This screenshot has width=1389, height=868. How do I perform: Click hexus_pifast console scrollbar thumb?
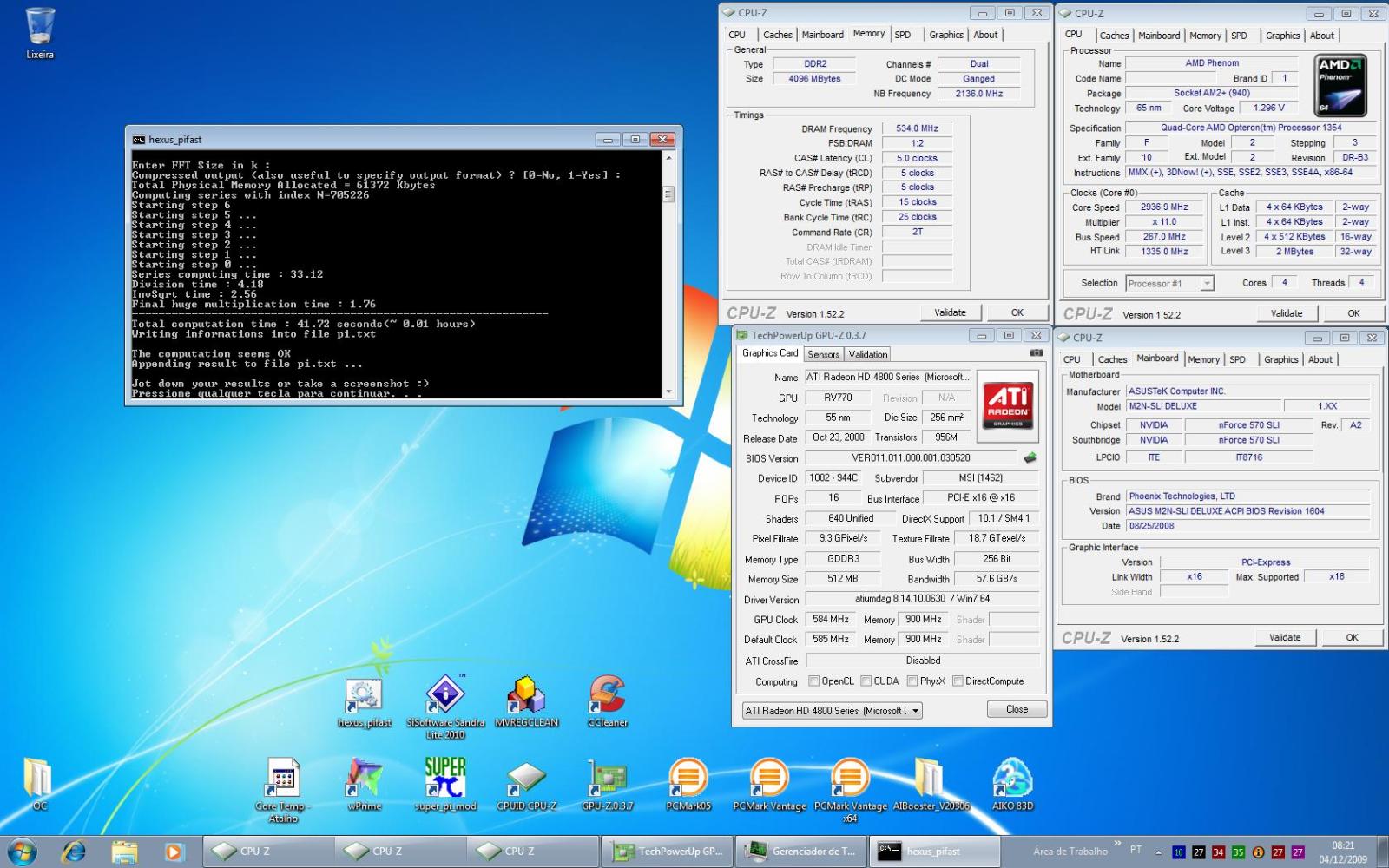[x=668, y=194]
